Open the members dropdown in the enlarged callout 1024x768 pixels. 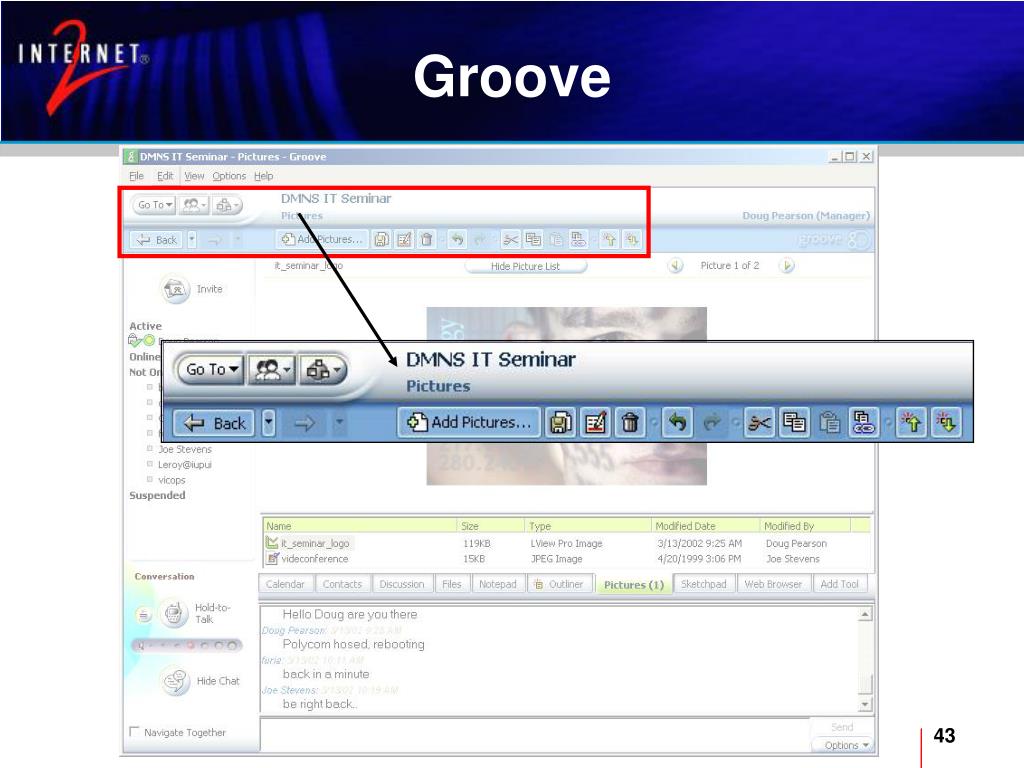(272, 370)
